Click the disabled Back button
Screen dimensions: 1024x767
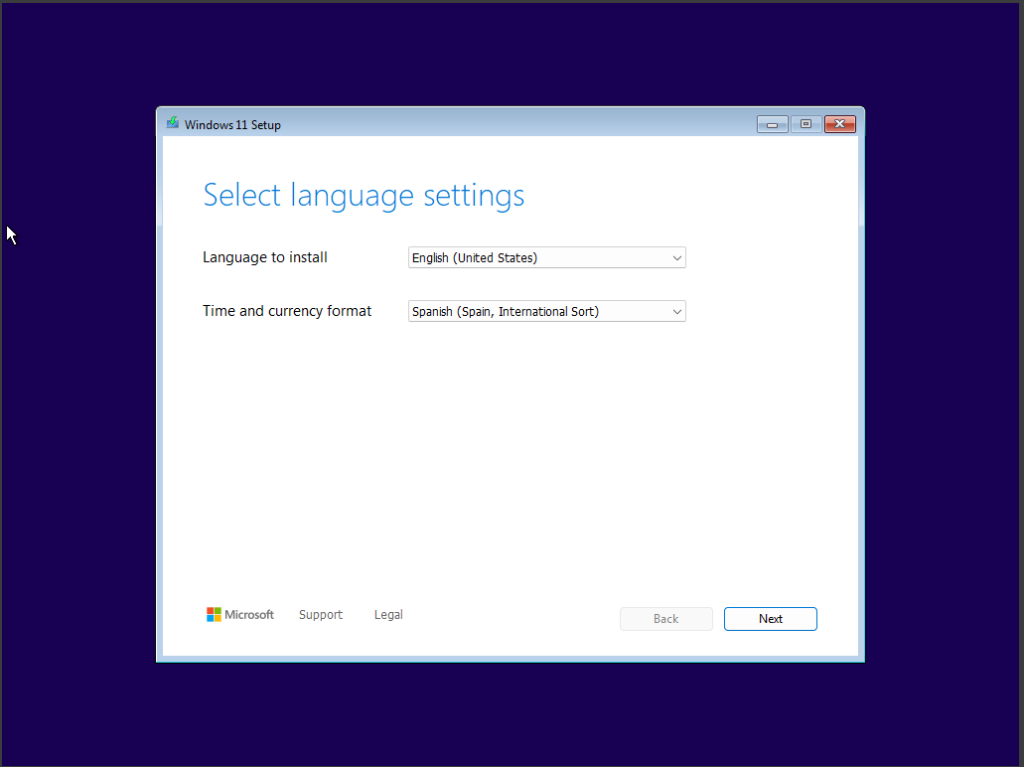[665, 619]
